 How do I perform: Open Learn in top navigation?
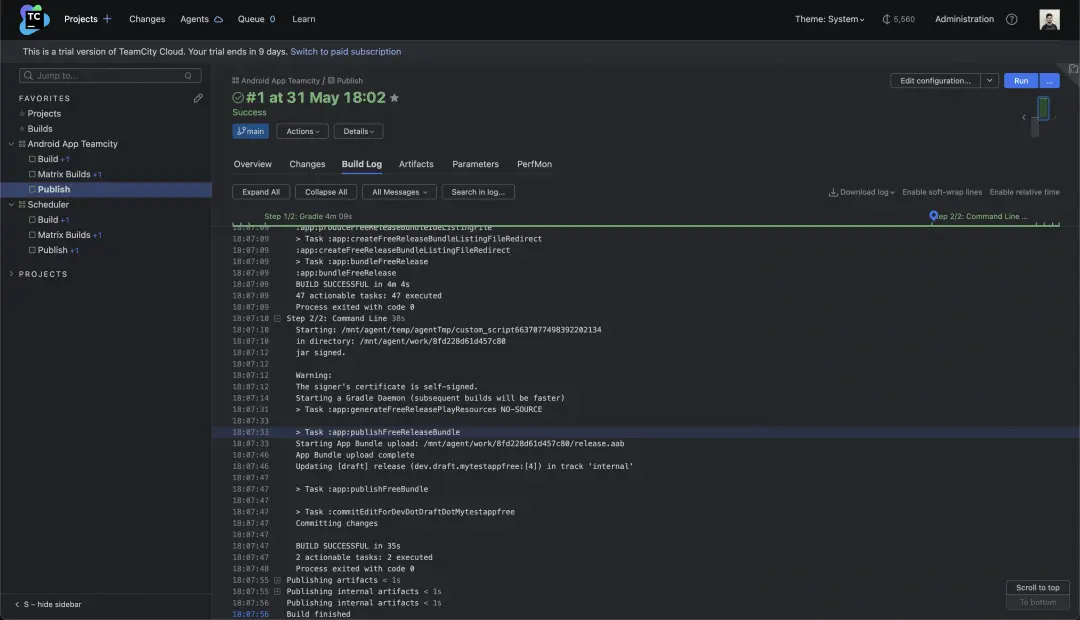pos(304,19)
